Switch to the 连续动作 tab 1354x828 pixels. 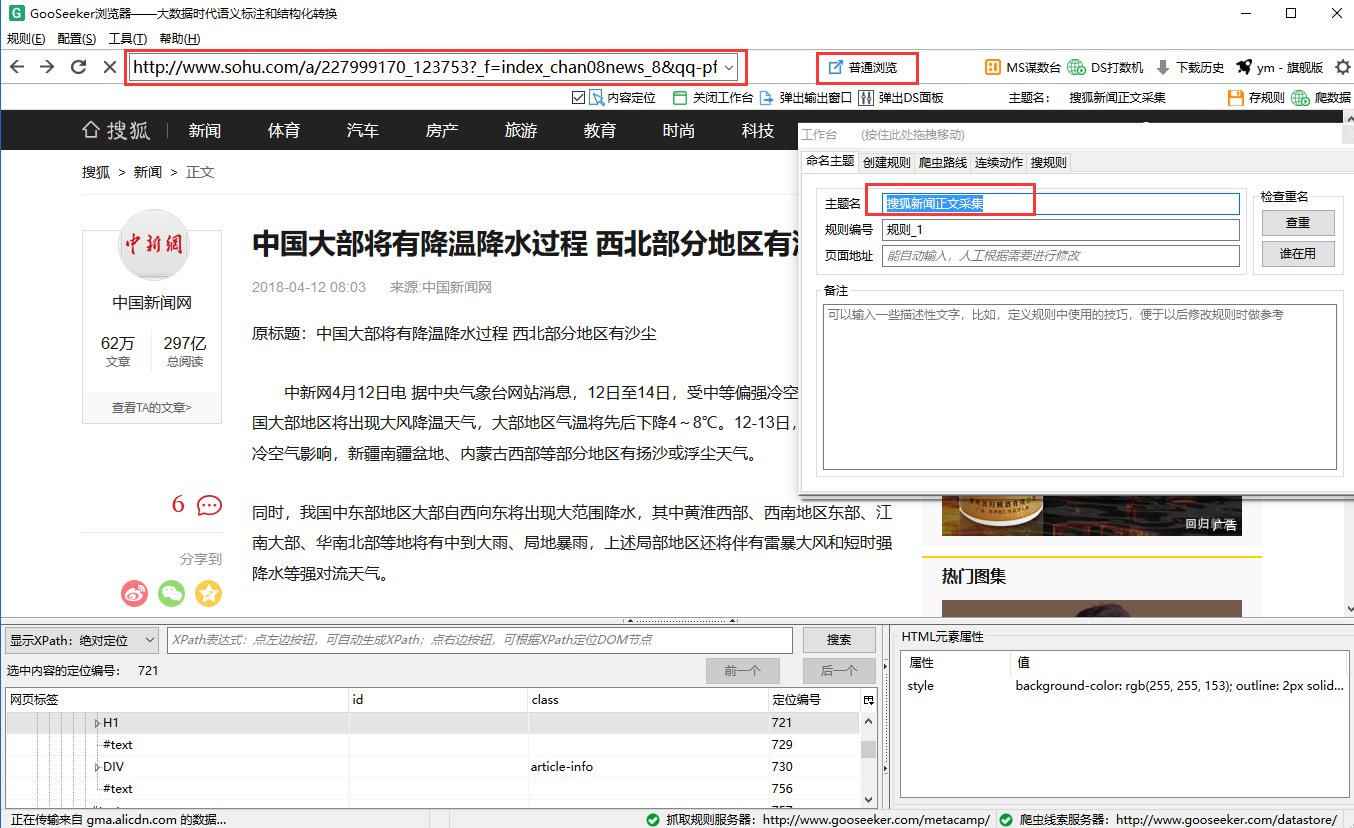click(999, 162)
